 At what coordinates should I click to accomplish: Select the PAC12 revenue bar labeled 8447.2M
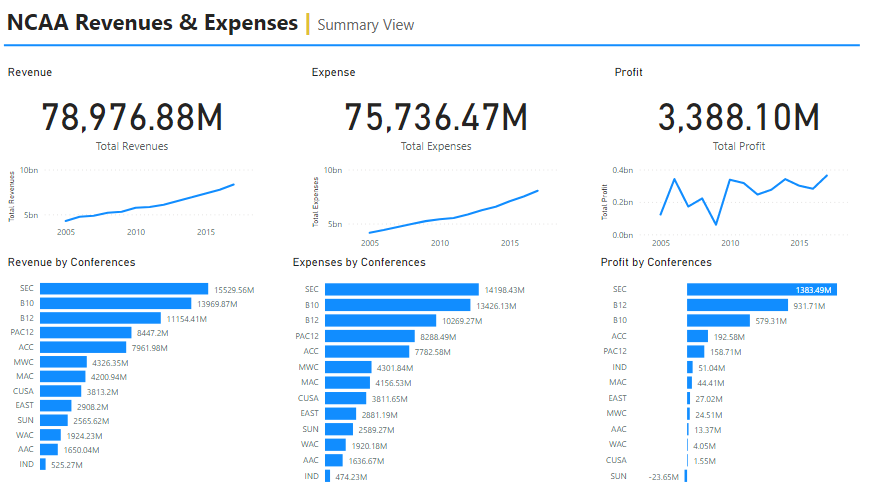[86, 333]
